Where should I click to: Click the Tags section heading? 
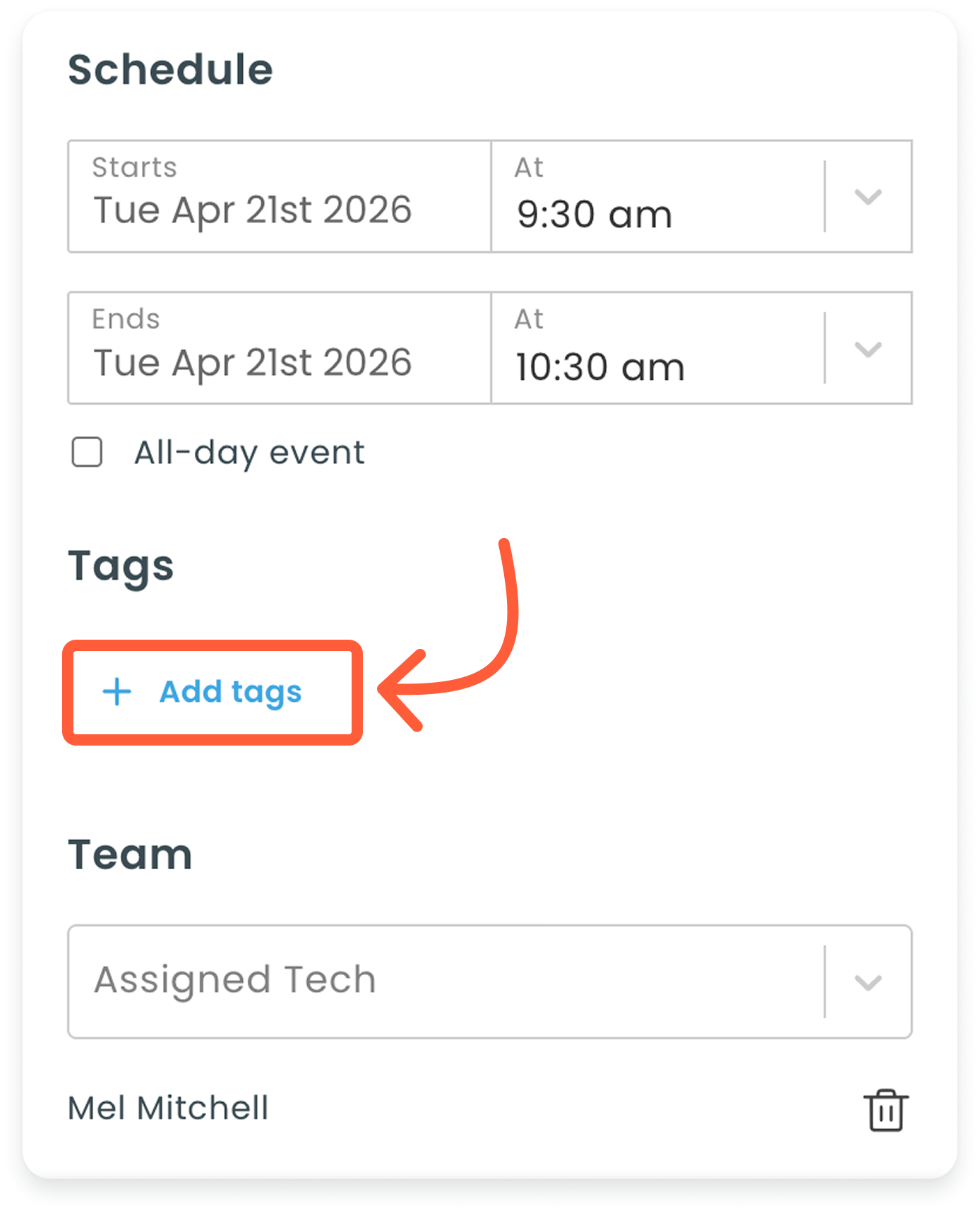click(x=121, y=566)
